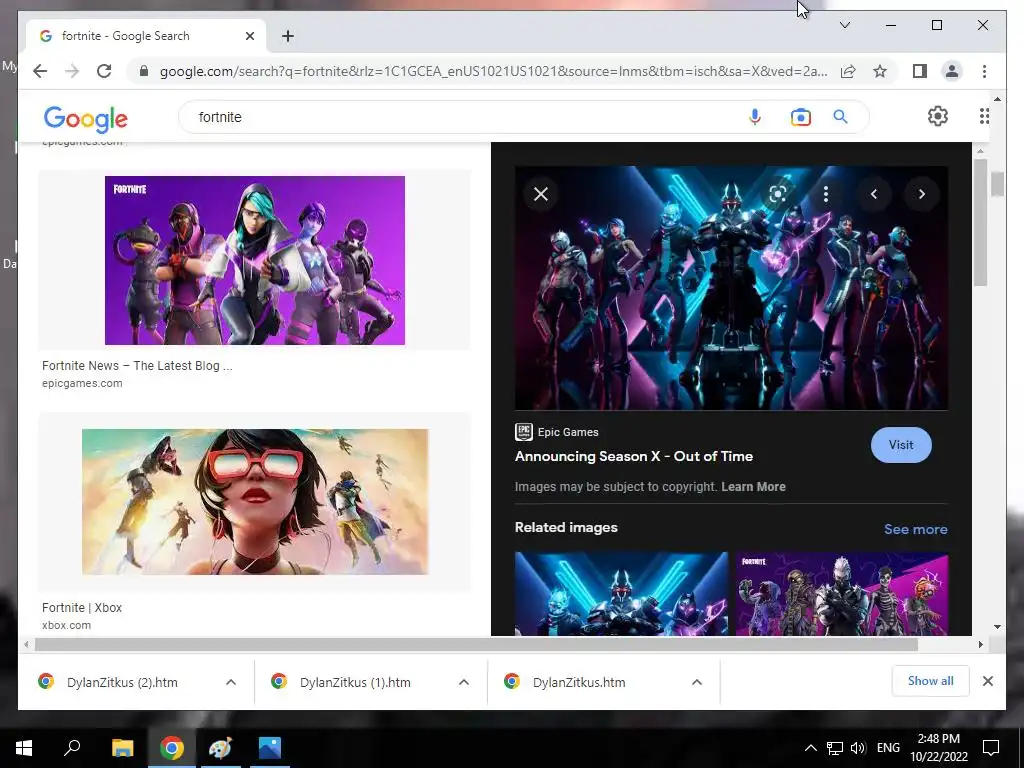Select the Fortnite News purple thumbnail
This screenshot has height=768, width=1024.
coord(255,260)
